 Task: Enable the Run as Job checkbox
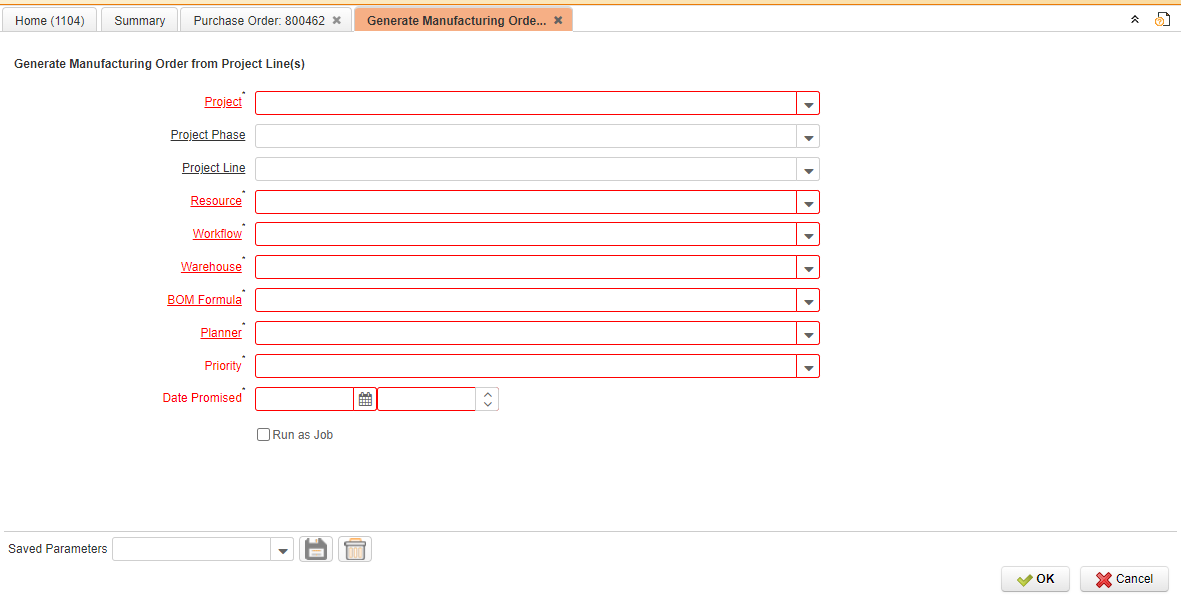click(x=263, y=435)
